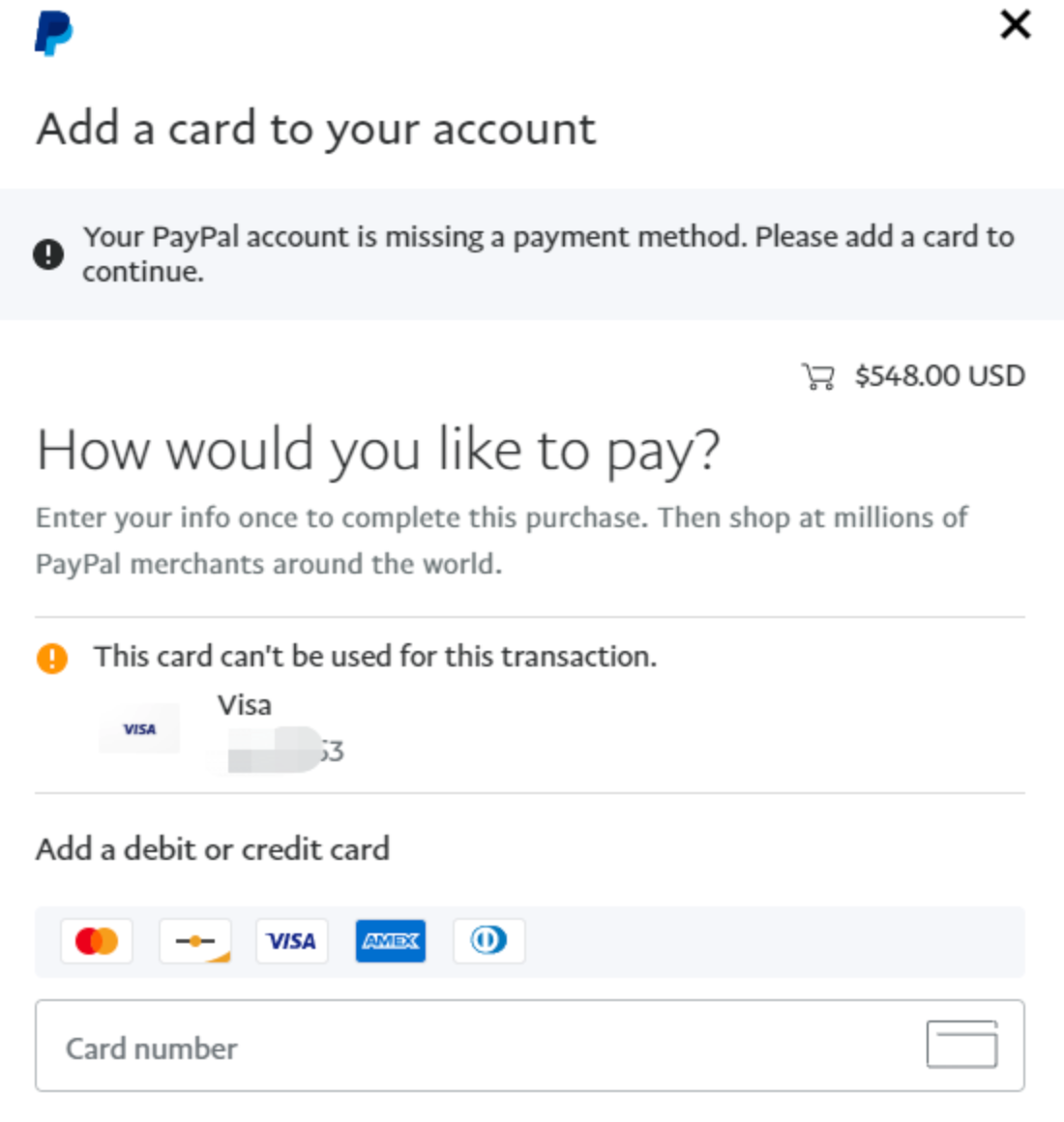Close the Add a card dialog
1064x1122 pixels.
1015,25
